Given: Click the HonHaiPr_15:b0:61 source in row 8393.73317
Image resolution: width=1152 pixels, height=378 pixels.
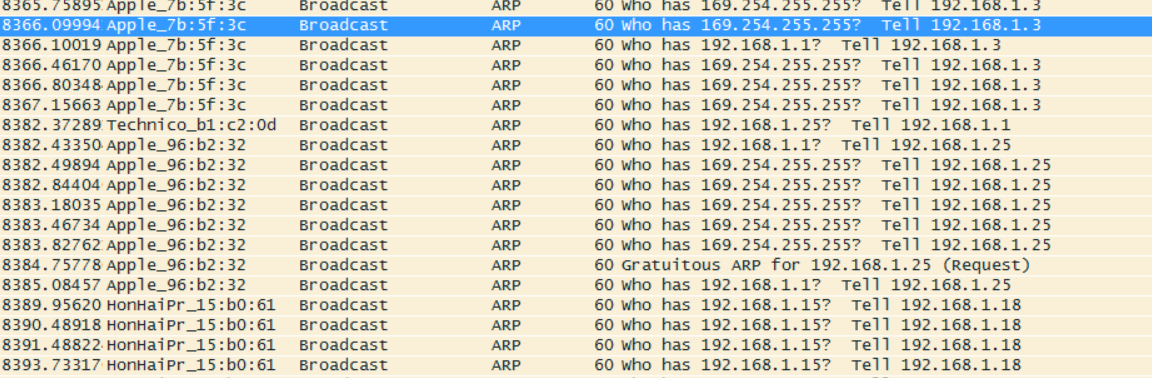Looking at the screenshot, I should (x=191, y=365).
